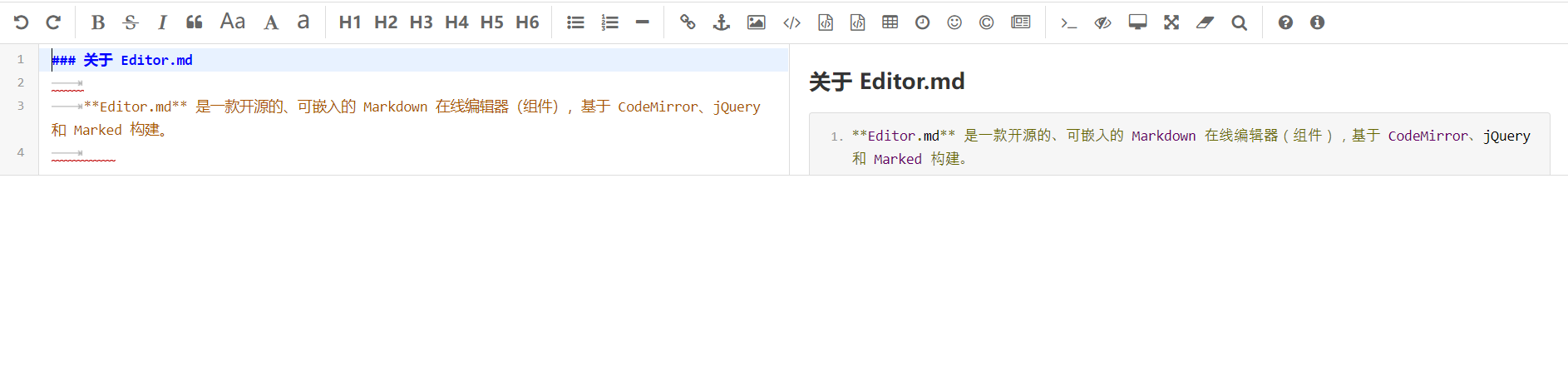Convert selection to uppercase A
Image resolution: width=1568 pixels, height=377 pixels.
pos(271,22)
